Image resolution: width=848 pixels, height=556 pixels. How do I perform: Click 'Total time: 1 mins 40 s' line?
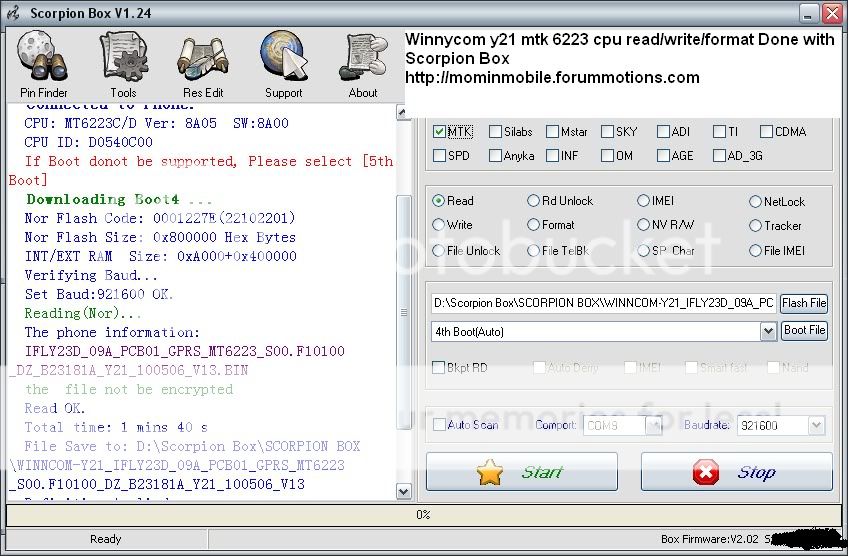click(x=116, y=427)
